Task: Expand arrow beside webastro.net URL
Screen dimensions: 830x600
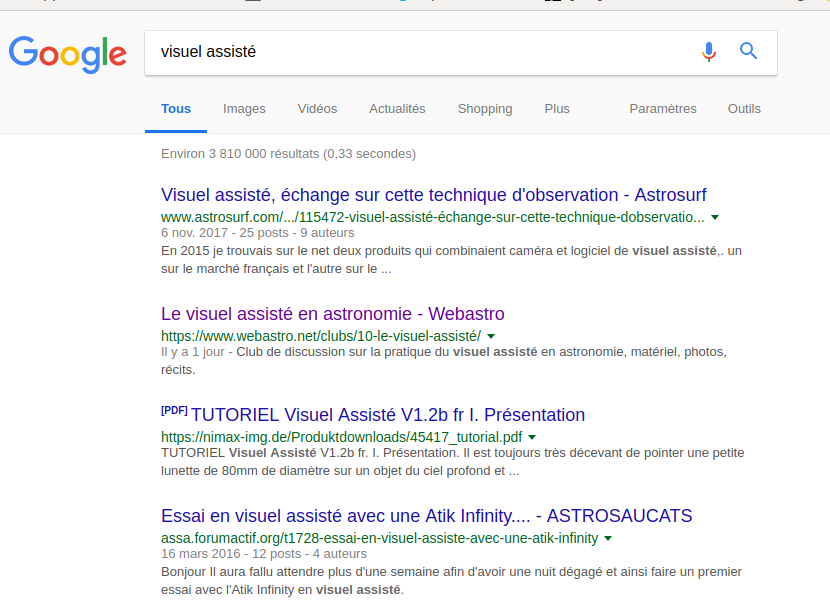Action: click(x=491, y=336)
